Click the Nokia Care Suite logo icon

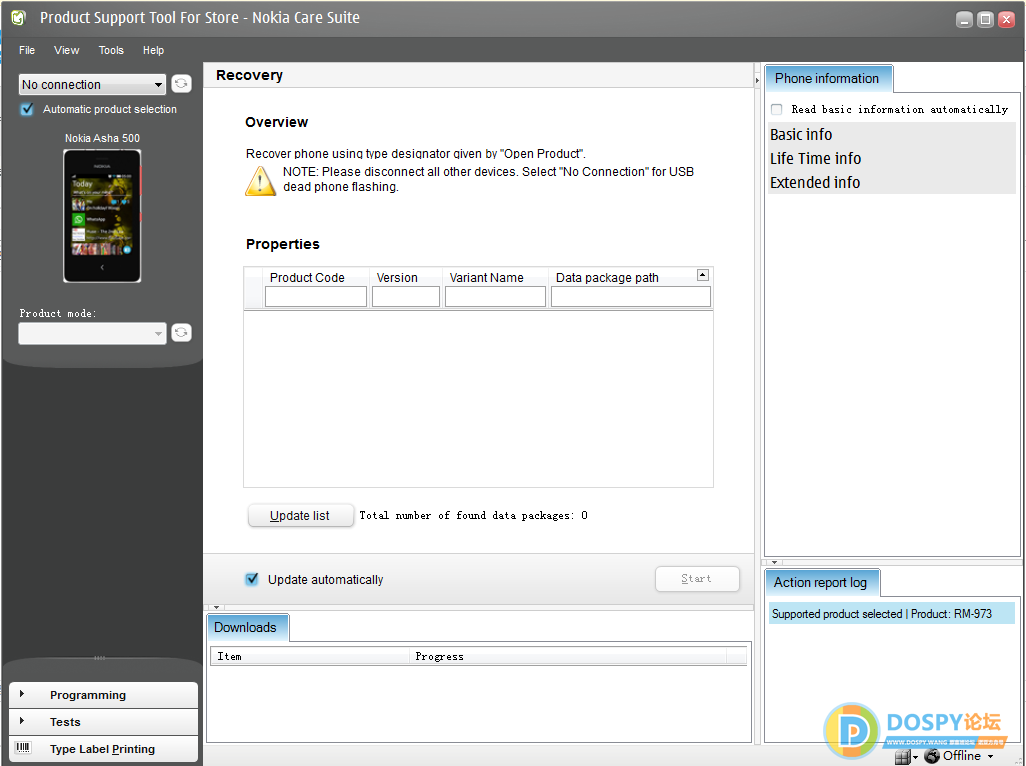click(18, 18)
